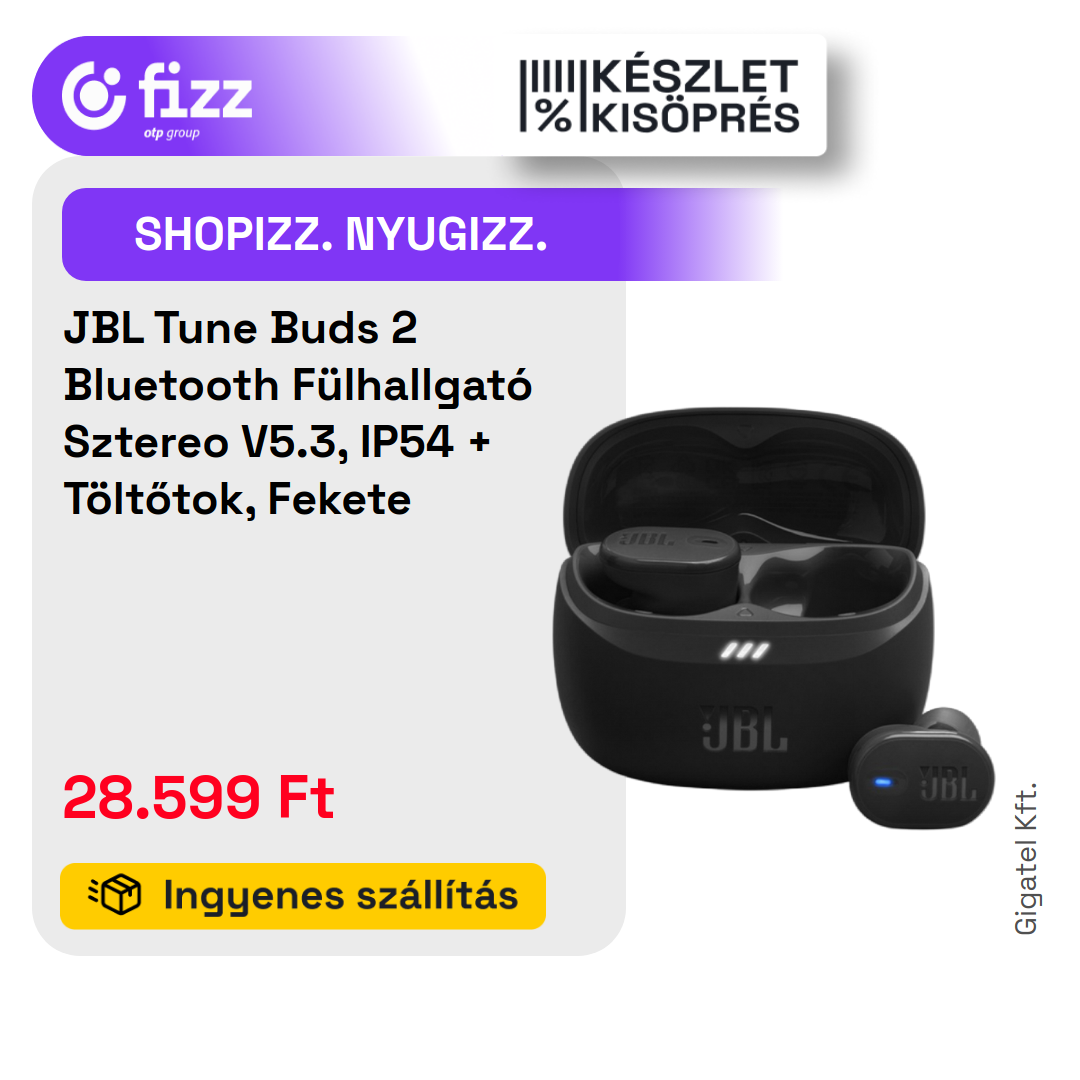Click the otp group label
This screenshot has width=1080, height=1080.
172,133
